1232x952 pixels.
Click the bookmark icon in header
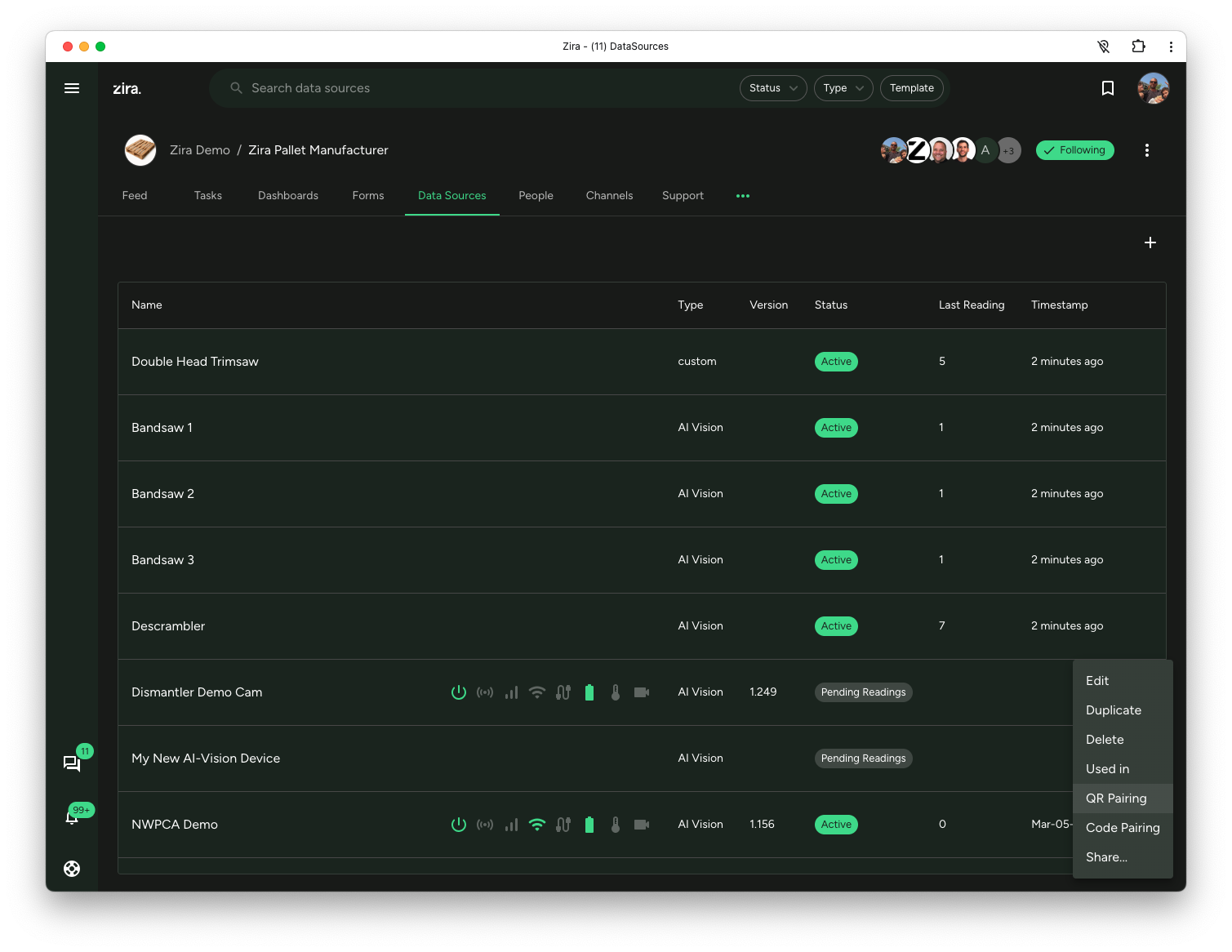[x=1108, y=88]
